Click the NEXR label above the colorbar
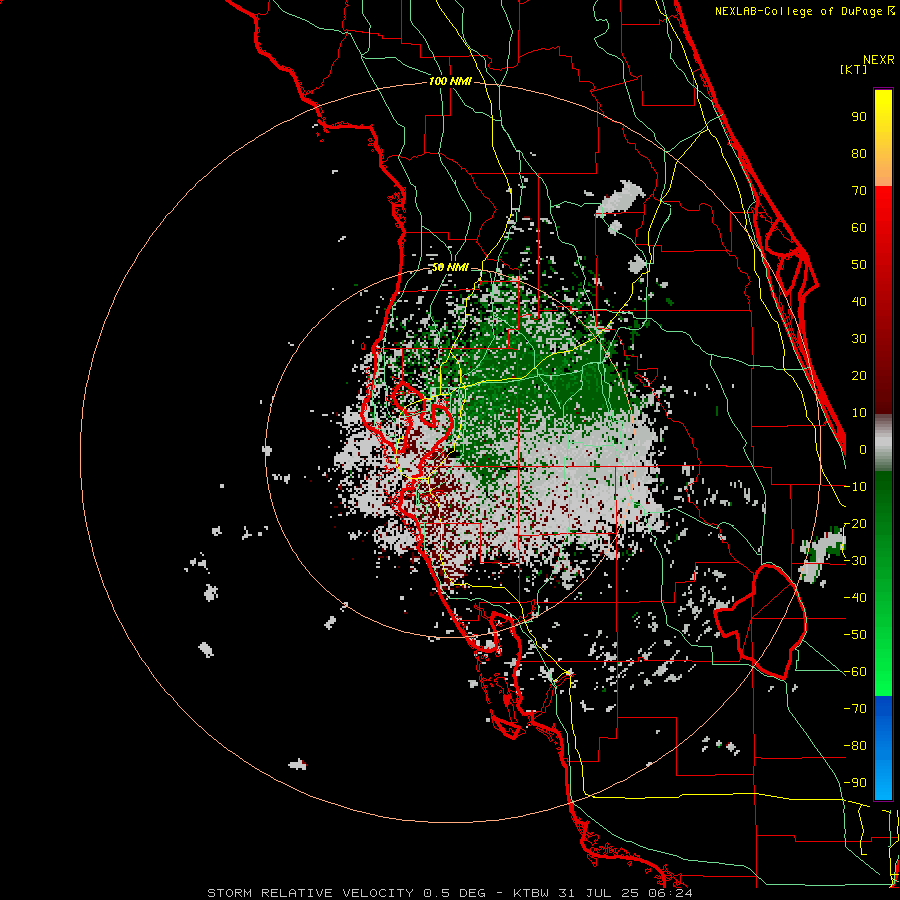Viewport: 900px width, 900px height. coord(879,60)
